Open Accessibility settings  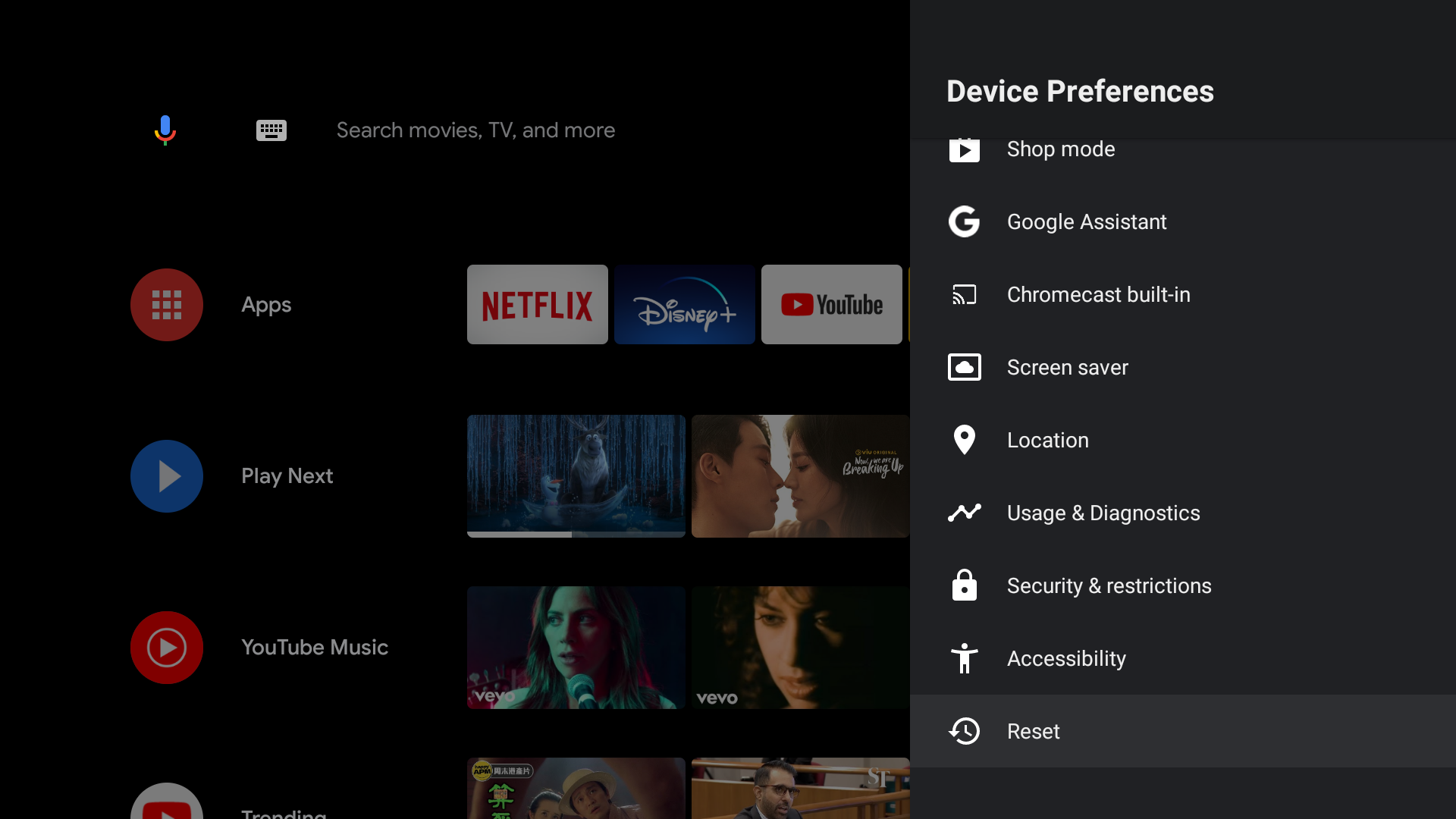tap(1066, 658)
